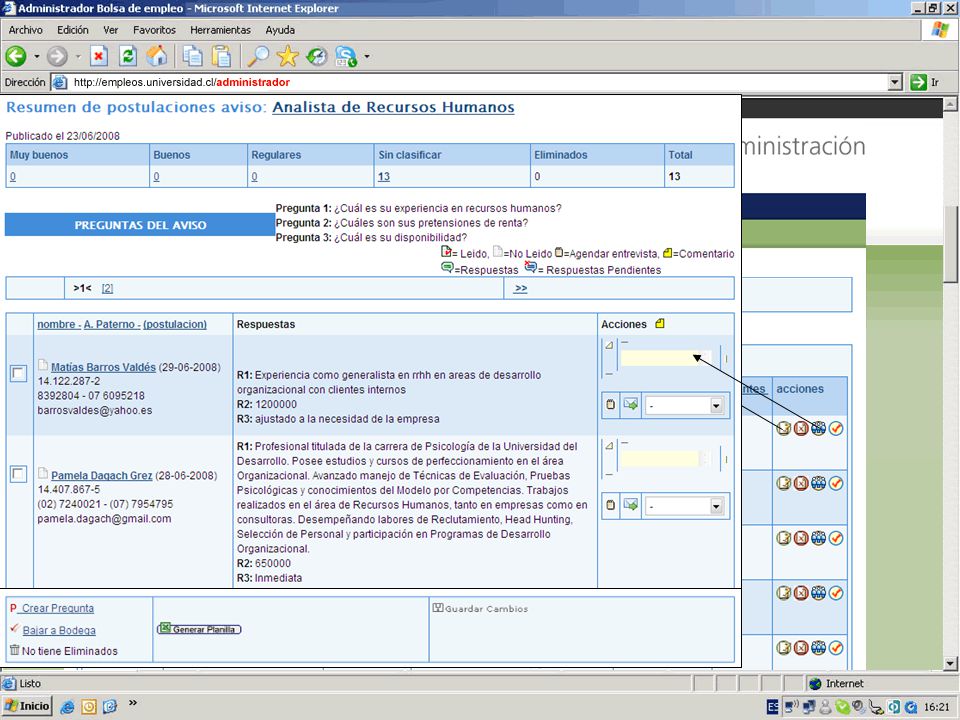Select checkbox for Pamela Dagach Grez
Viewport: 960px width, 720px height.
tap(18, 474)
